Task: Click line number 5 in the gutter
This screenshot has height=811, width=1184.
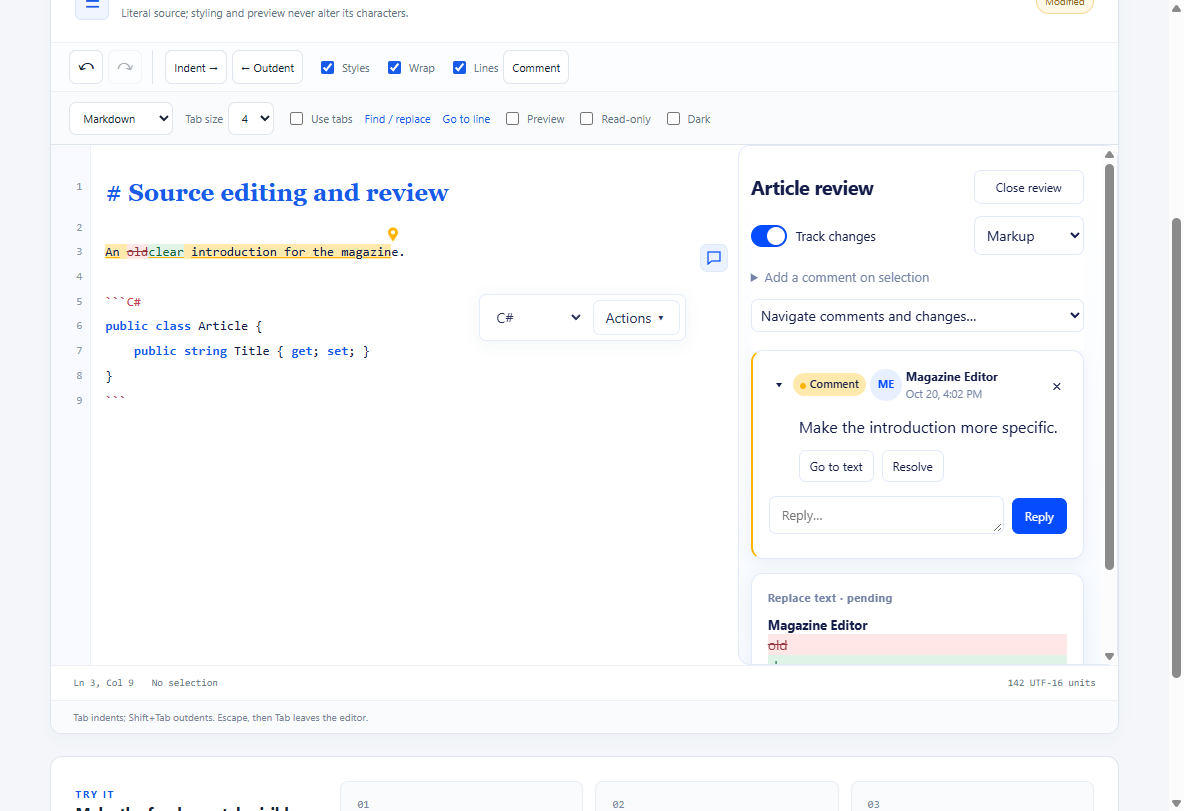Action: coord(79,301)
